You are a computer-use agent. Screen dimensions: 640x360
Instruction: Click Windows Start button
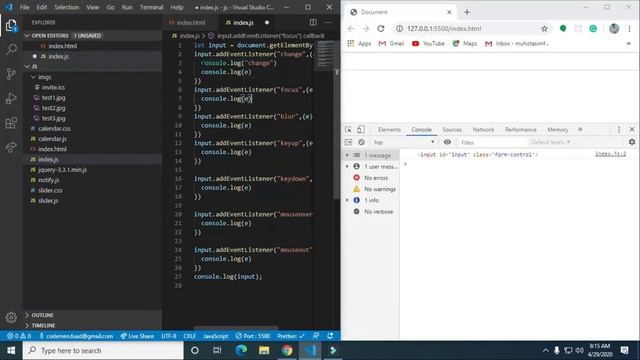coord(11,350)
